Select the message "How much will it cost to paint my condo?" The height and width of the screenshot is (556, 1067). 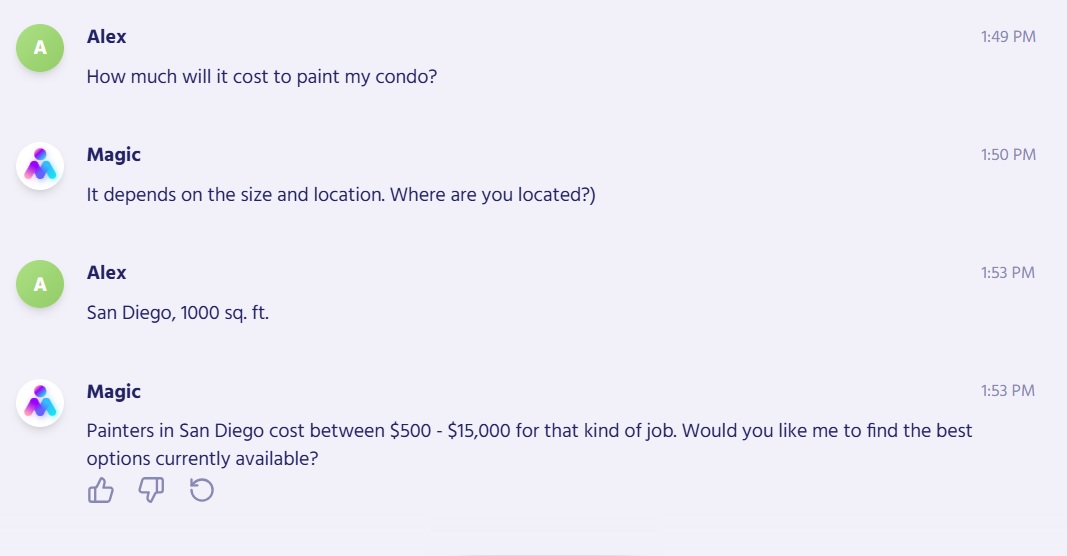point(262,76)
